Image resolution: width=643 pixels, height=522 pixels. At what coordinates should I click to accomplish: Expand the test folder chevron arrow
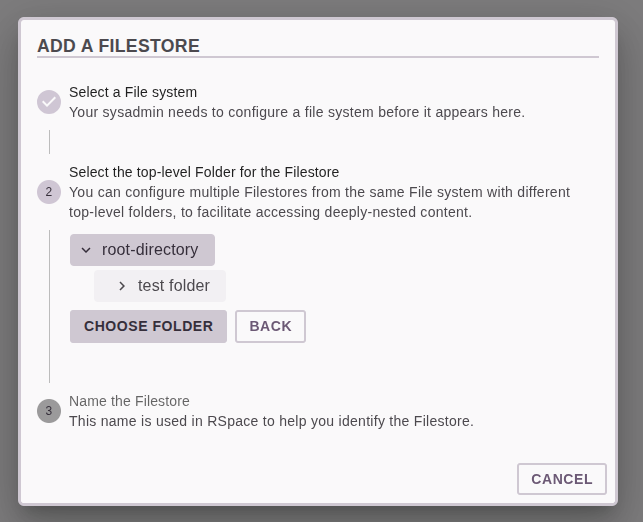(x=122, y=286)
